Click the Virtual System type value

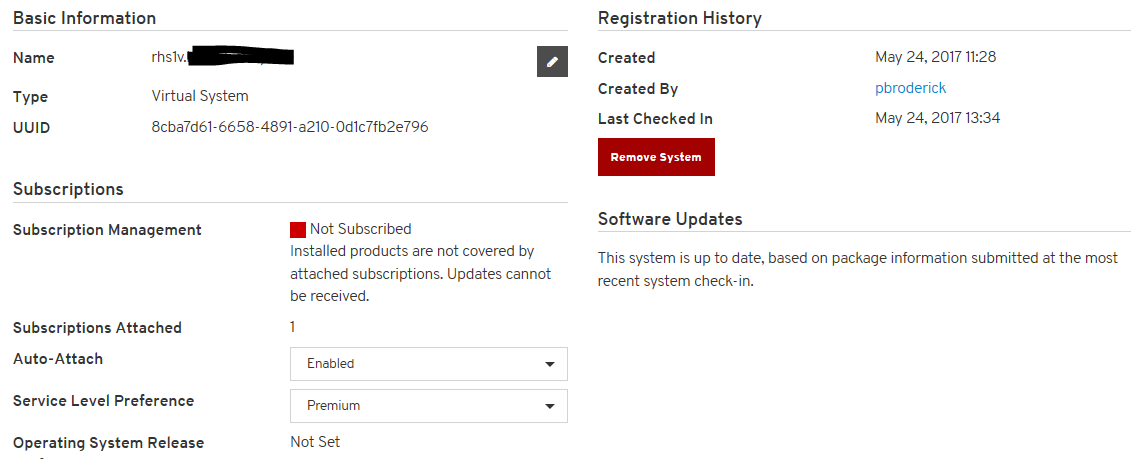[200, 96]
